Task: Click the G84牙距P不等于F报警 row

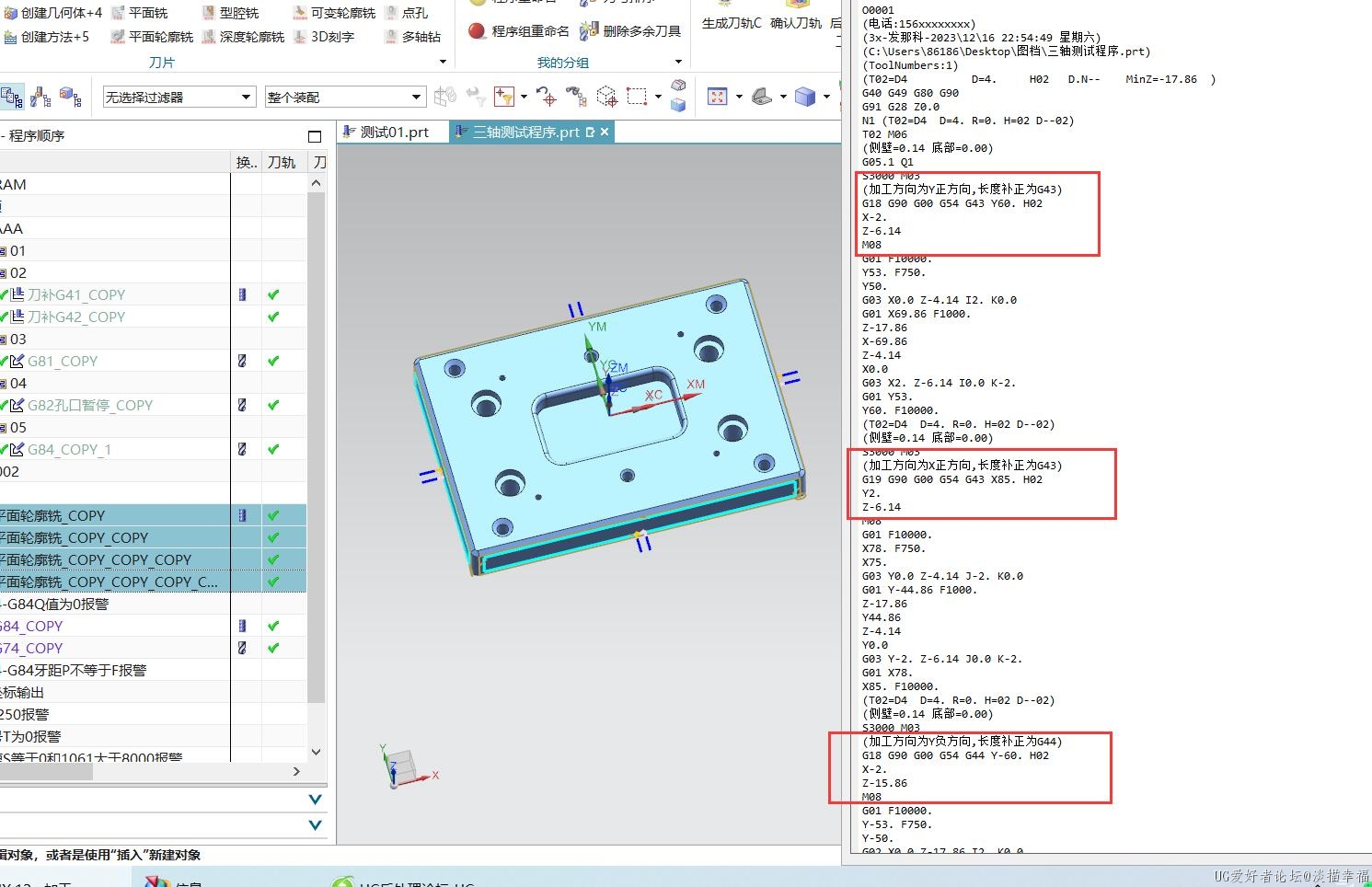Action: click(x=153, y=670)
